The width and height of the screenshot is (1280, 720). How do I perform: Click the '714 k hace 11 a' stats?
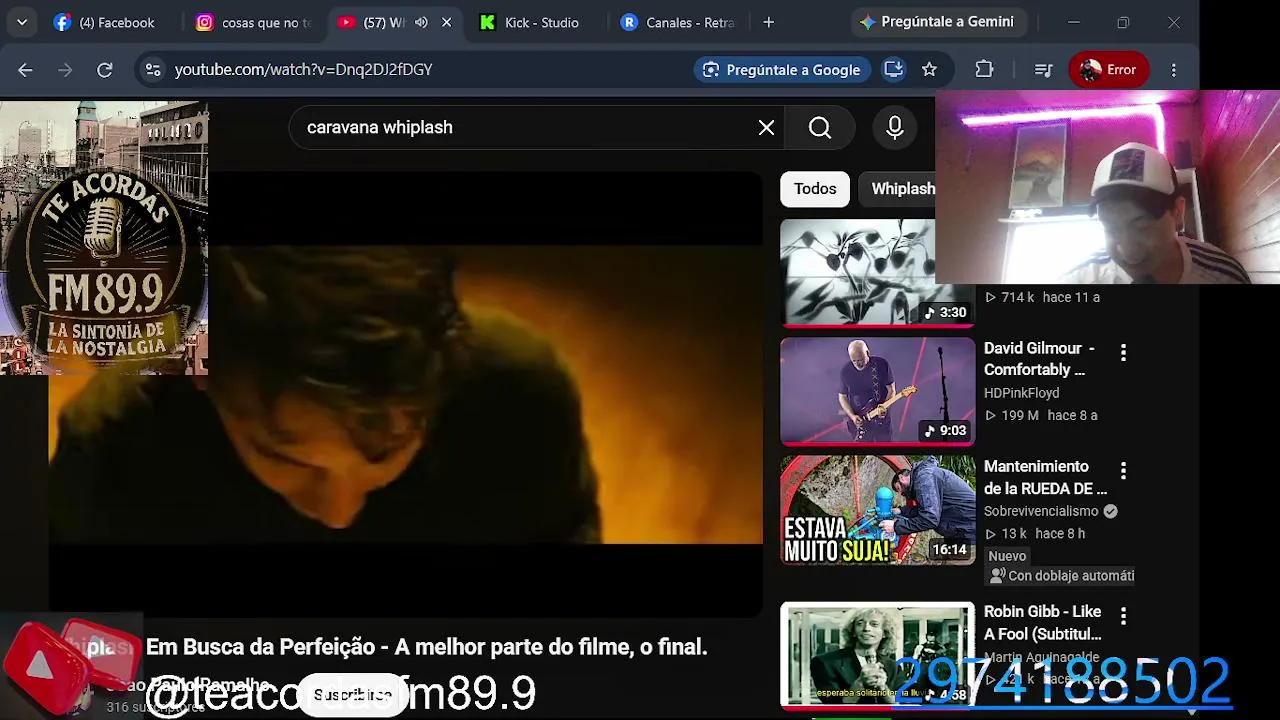click(1042, 297)
